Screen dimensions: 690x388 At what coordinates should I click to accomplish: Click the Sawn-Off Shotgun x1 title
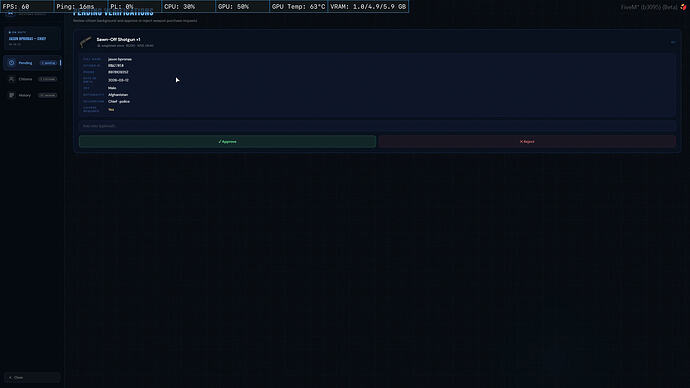[x=118, y=39]
